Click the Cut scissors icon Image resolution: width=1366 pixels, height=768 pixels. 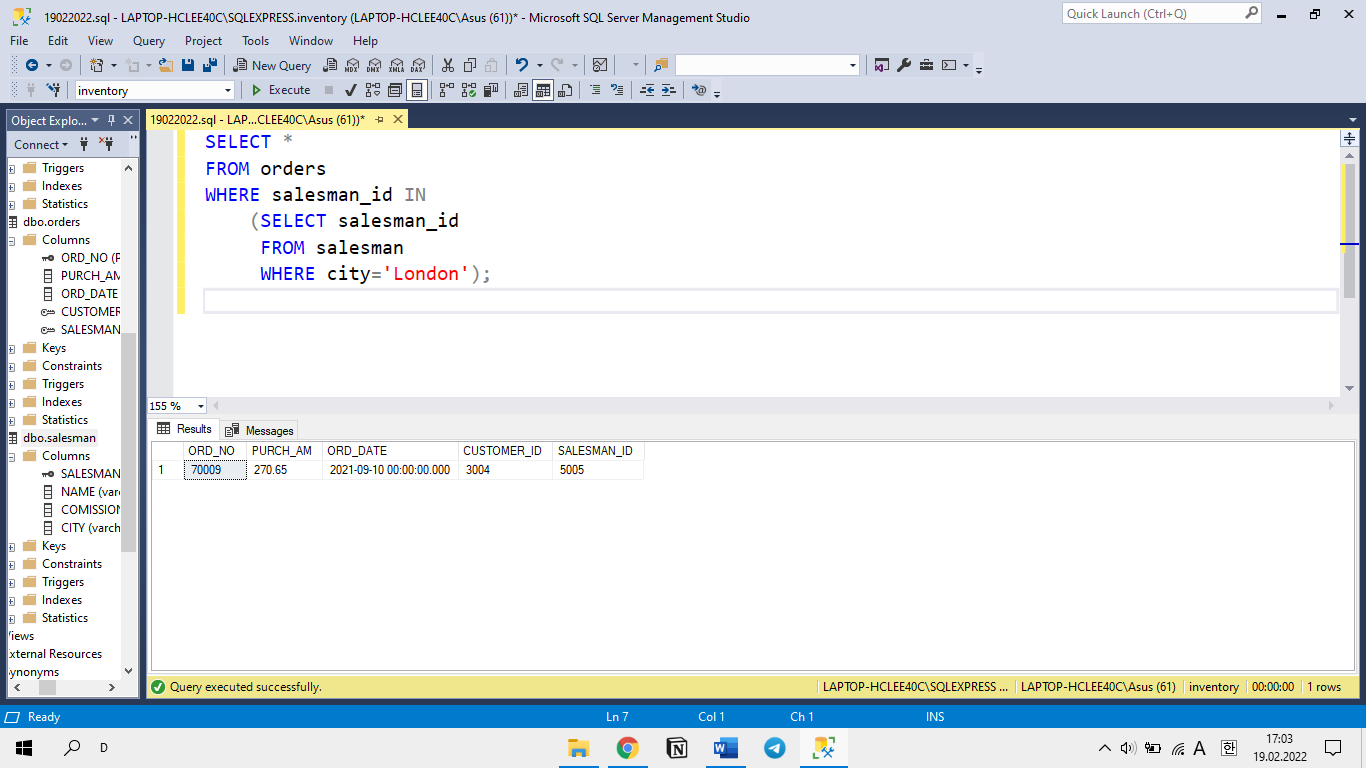pos(447,65)
